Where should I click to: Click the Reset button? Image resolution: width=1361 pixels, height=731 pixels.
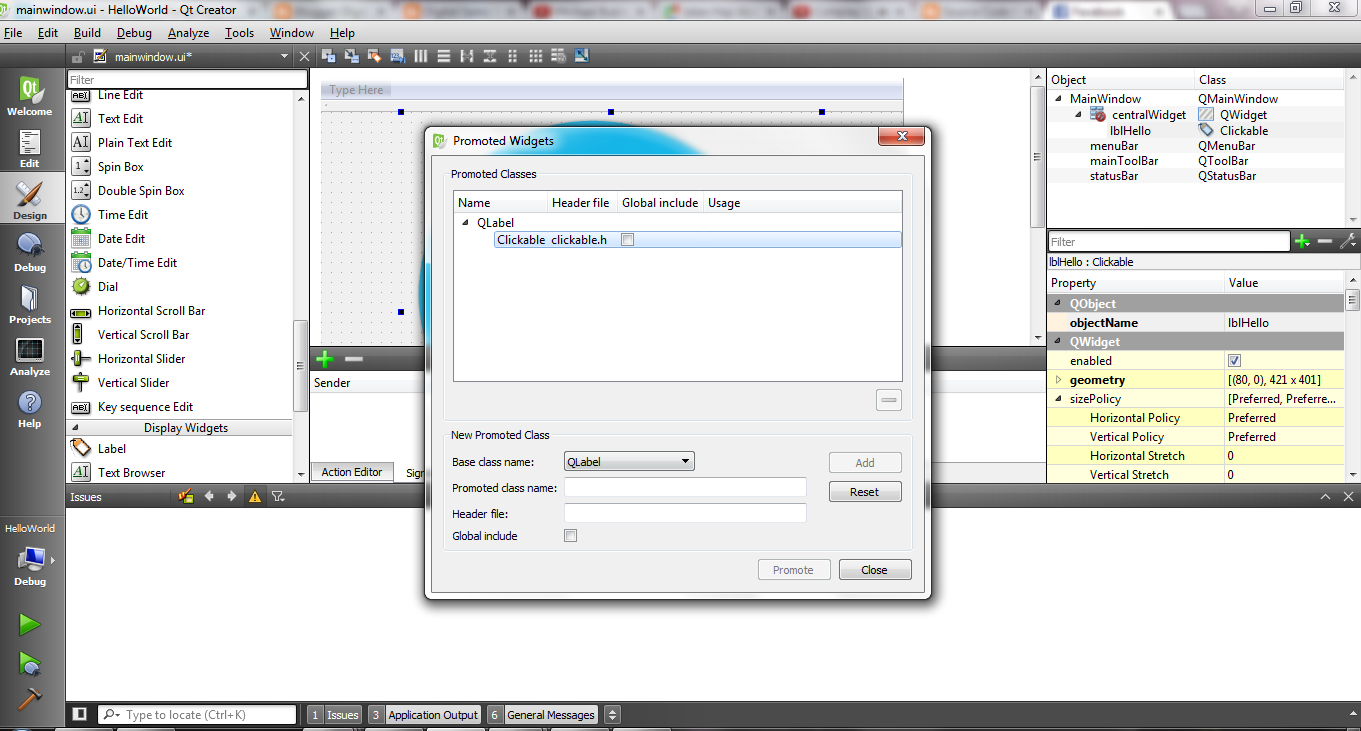(864, 491)
